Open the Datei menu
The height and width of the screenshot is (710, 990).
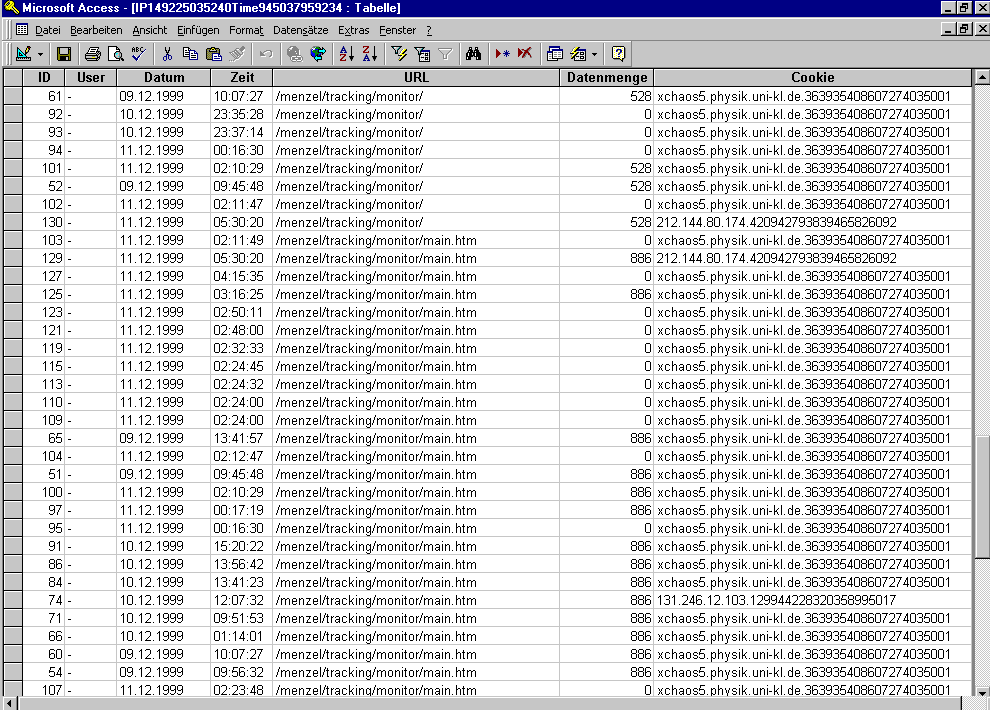48,30
